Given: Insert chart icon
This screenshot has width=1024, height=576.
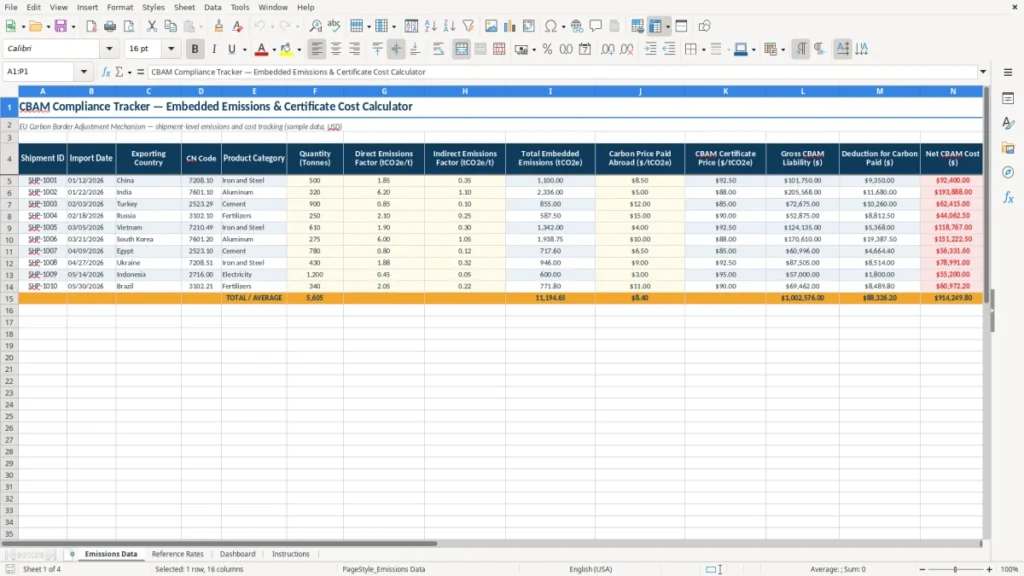Looking at the screenshot, I should 509,26.
